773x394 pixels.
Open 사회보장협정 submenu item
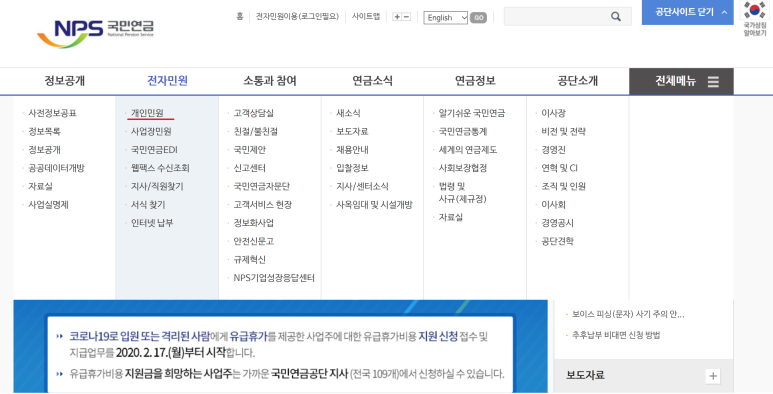click(462, 168)
